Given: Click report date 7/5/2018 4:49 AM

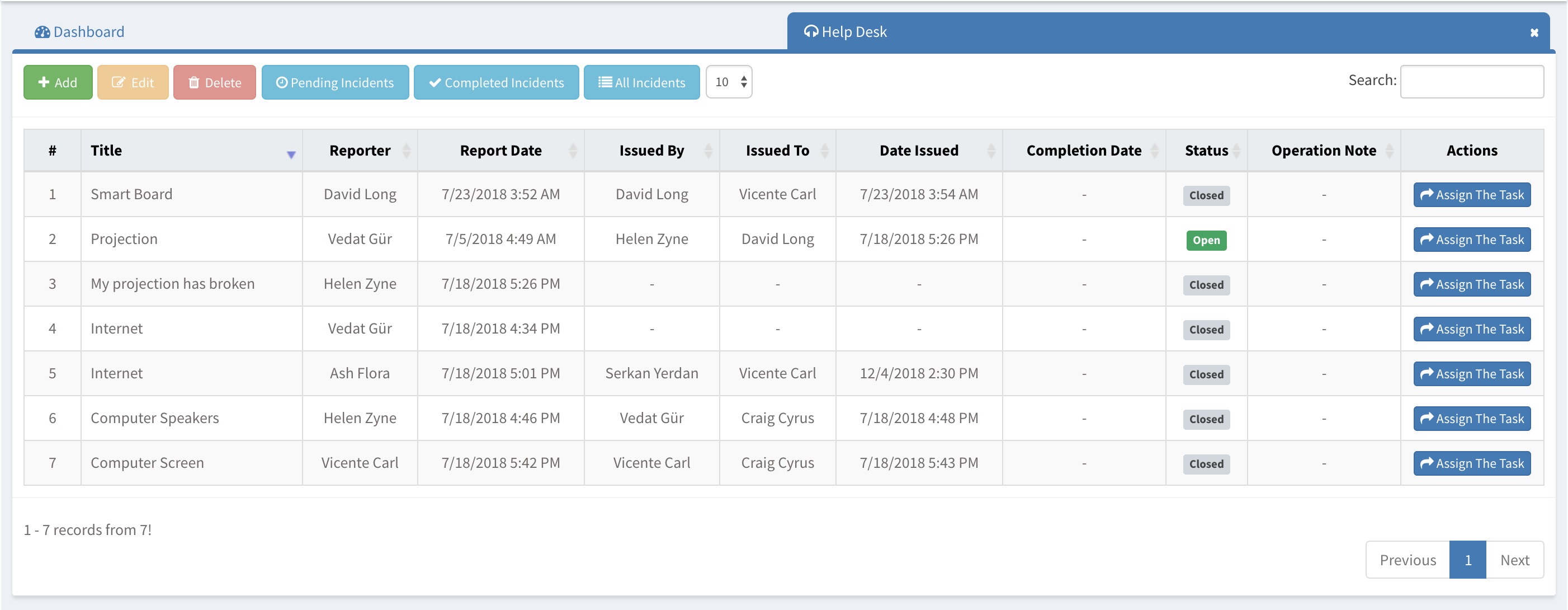Looking at the screenshot, I should click(x=500, y=239).
